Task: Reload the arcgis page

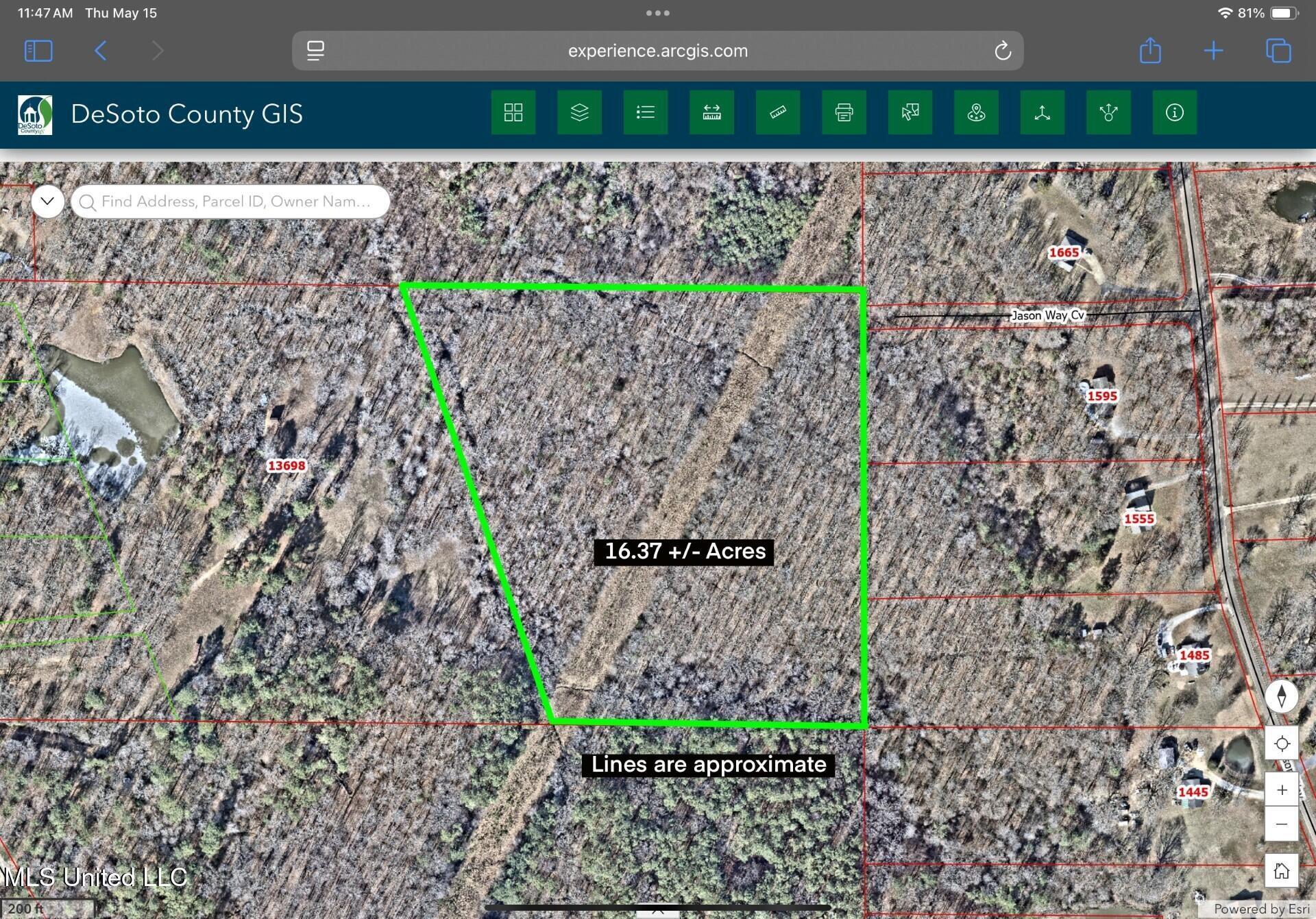Action: pyautogui.click(x=1002, y=51)
